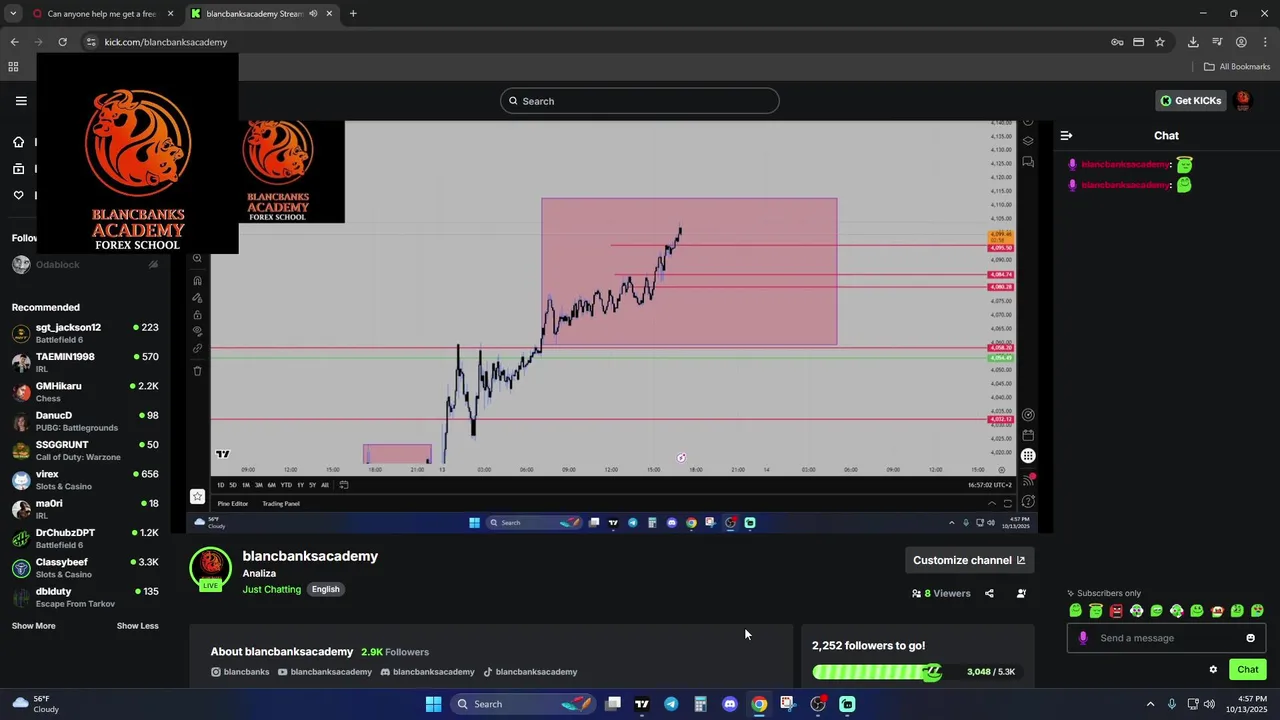The width and height of the screenshot is (1280, 720).
Task: Mute the Kick stream browser tab
Action: [313, 14]
